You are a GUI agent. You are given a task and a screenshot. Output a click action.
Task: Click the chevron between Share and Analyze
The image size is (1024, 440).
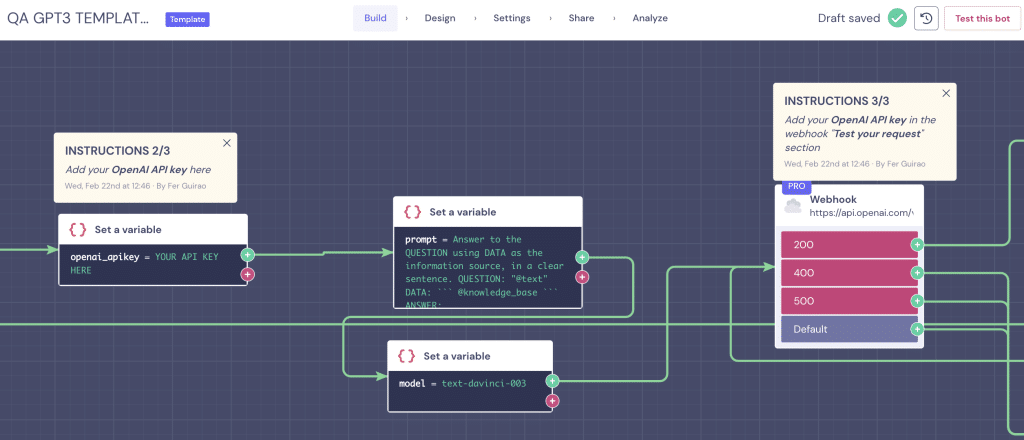[x=614, y=18]
